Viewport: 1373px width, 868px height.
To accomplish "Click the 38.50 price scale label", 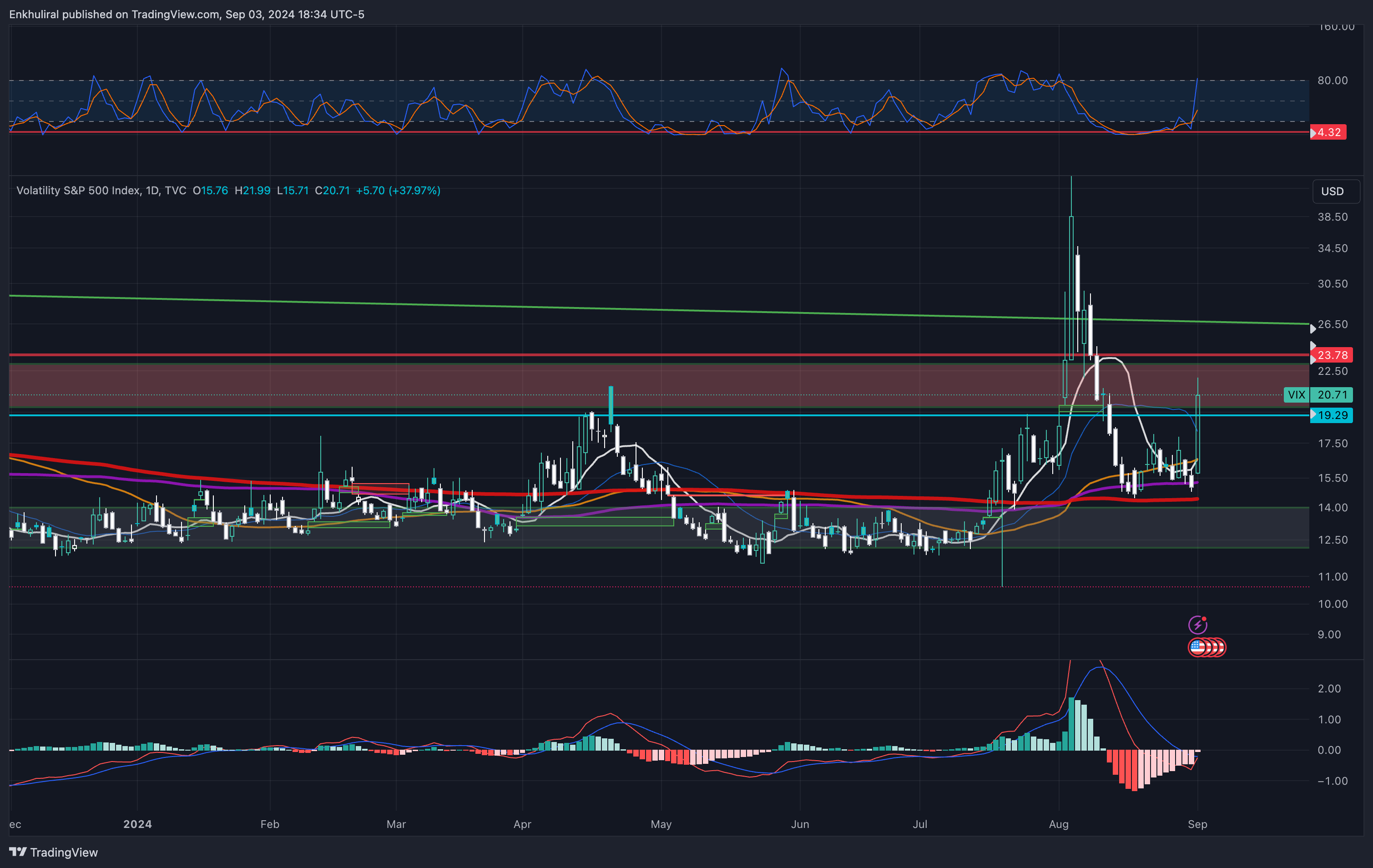I will [1332, 217].
